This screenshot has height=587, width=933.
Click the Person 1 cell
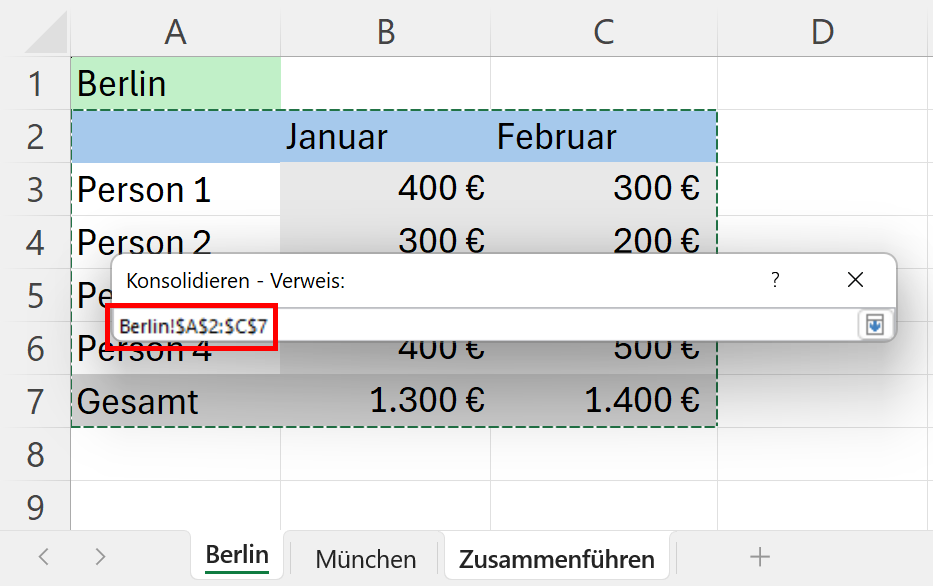point(176,189)
